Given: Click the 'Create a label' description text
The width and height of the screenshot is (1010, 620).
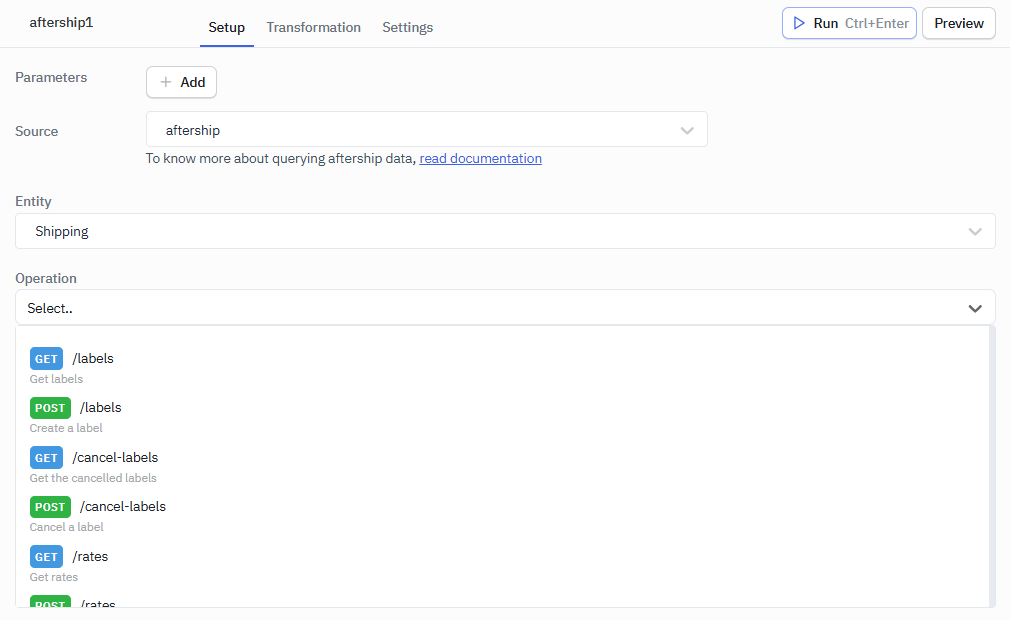Looking at the screenshot, I should [x=66, y=428].
